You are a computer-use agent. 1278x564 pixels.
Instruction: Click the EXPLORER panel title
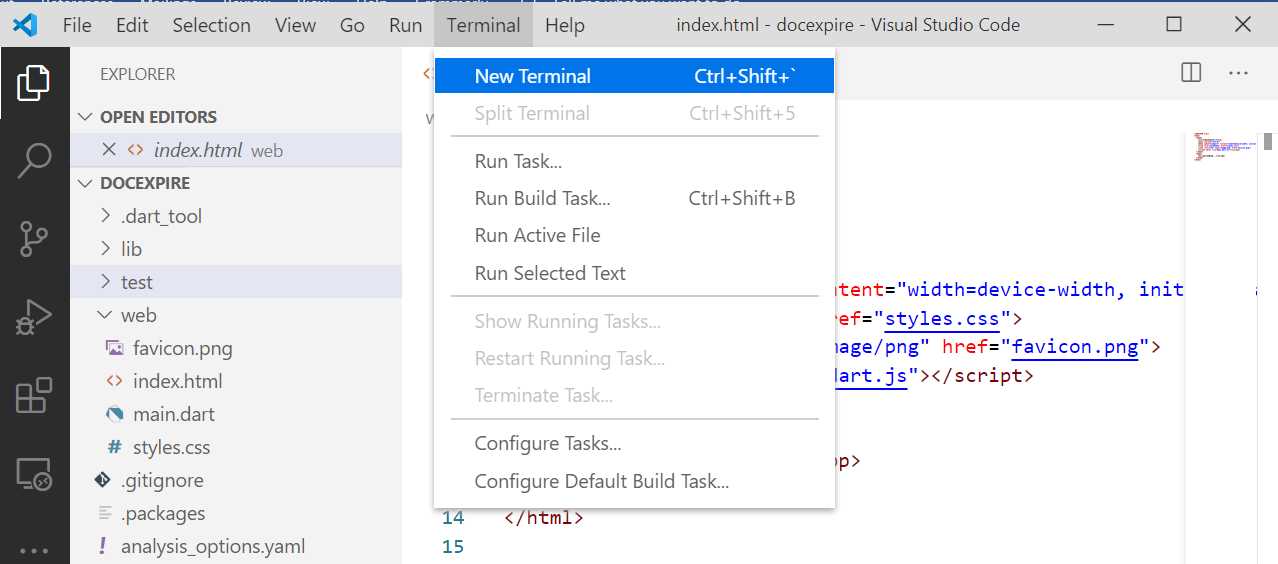pyautogui.click(x=137, y=74)
